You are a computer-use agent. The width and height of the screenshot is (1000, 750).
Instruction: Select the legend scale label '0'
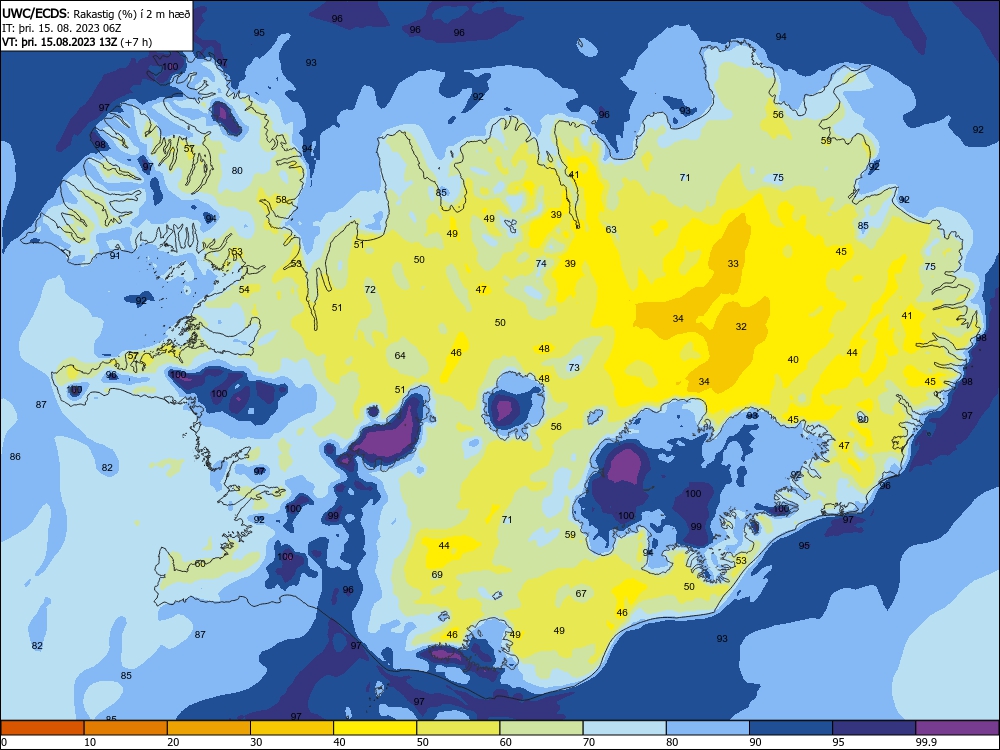pos(4,742)
